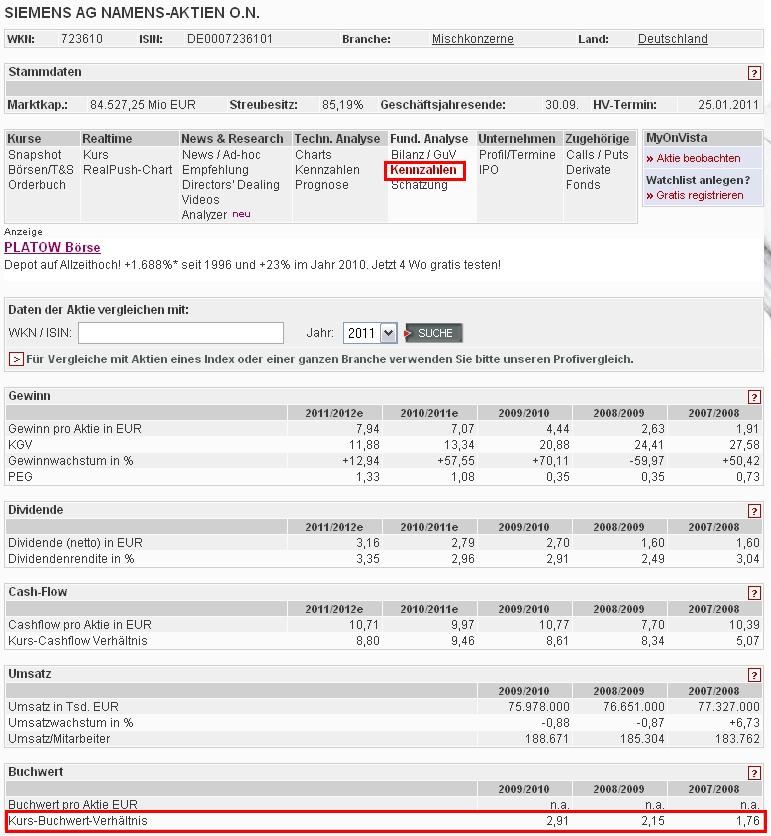Image resolution: width=771 pixels, height=836 pixels.
Task: Open News / Ad-hoc menu entry
Action: [221, 155]
